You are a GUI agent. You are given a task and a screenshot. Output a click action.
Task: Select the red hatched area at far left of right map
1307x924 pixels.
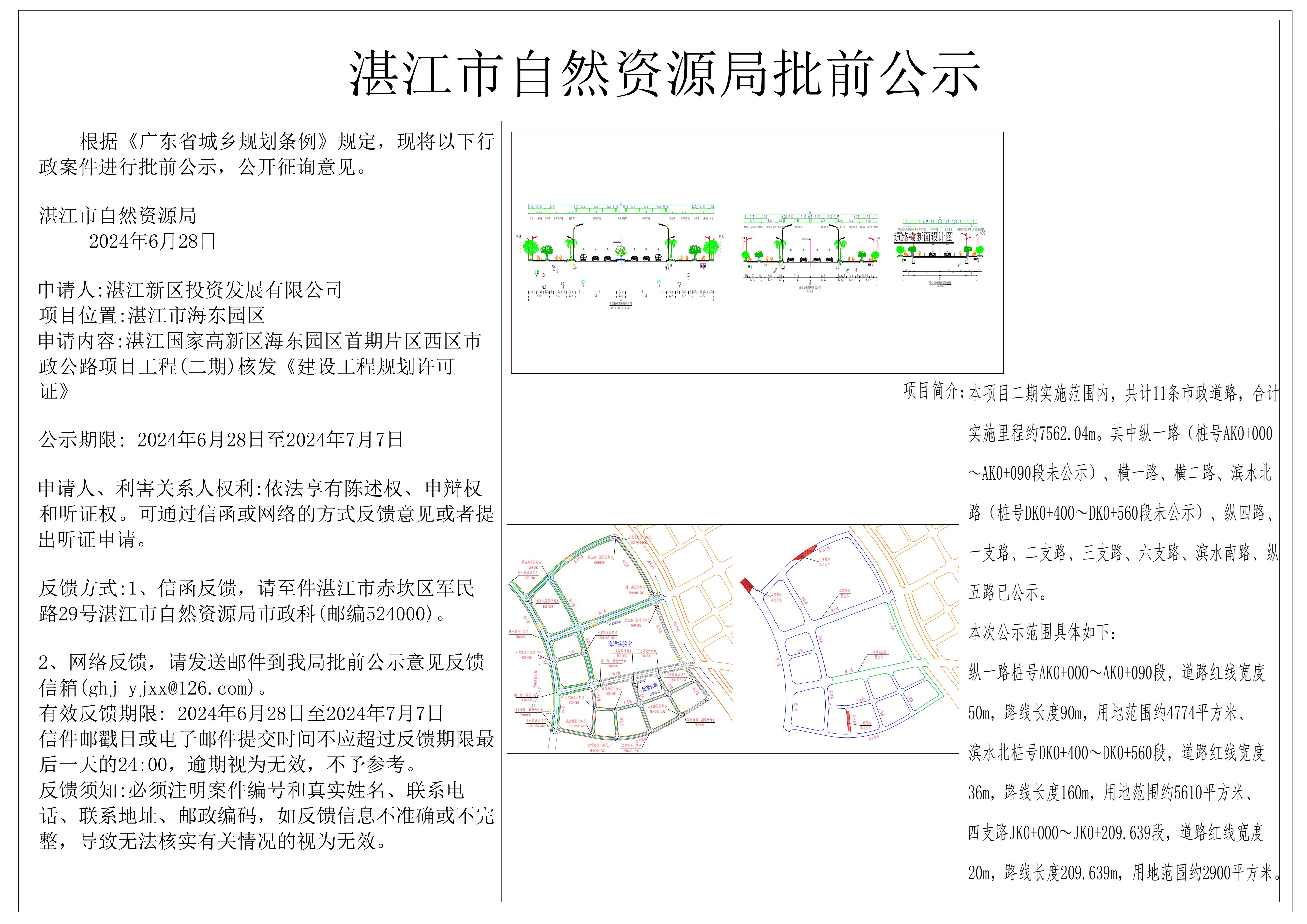point(747,586)
